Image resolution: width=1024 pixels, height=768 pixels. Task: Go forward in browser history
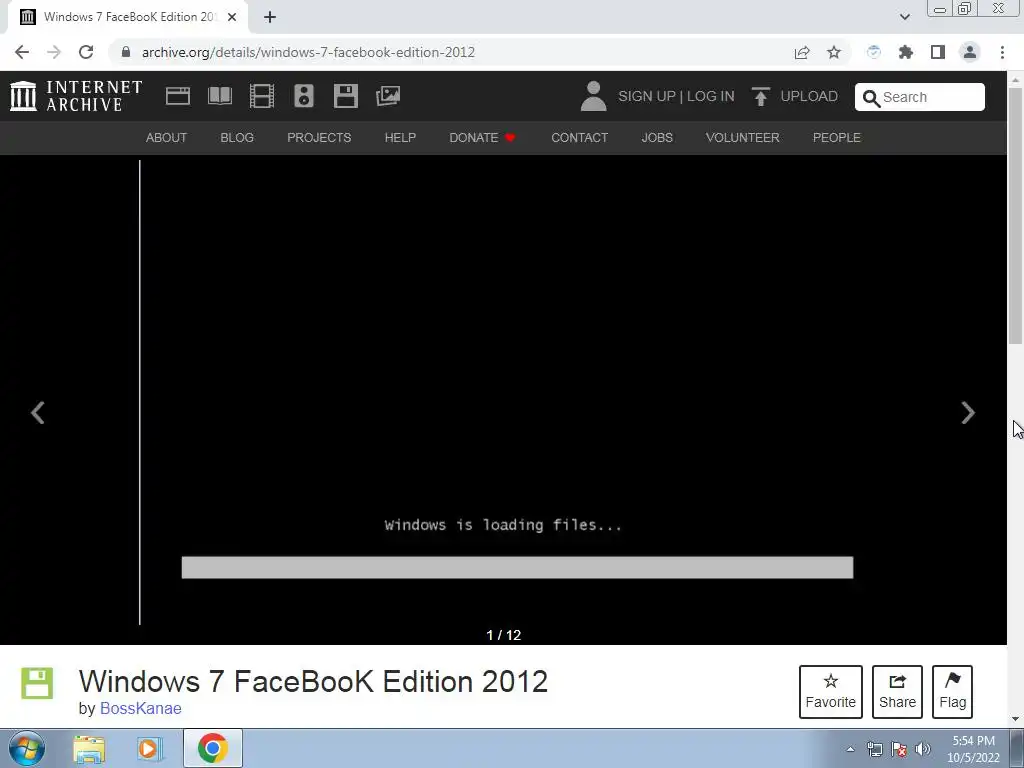pos(54,52)
